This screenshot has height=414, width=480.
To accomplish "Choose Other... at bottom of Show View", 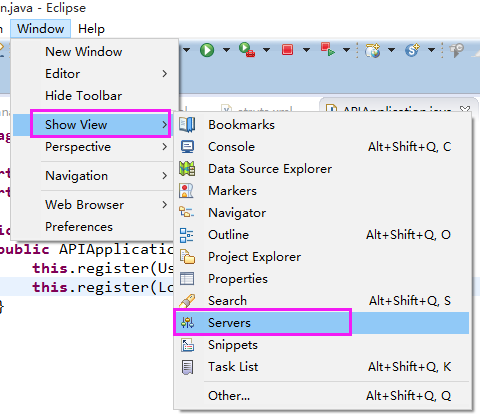I will [322, 396].
